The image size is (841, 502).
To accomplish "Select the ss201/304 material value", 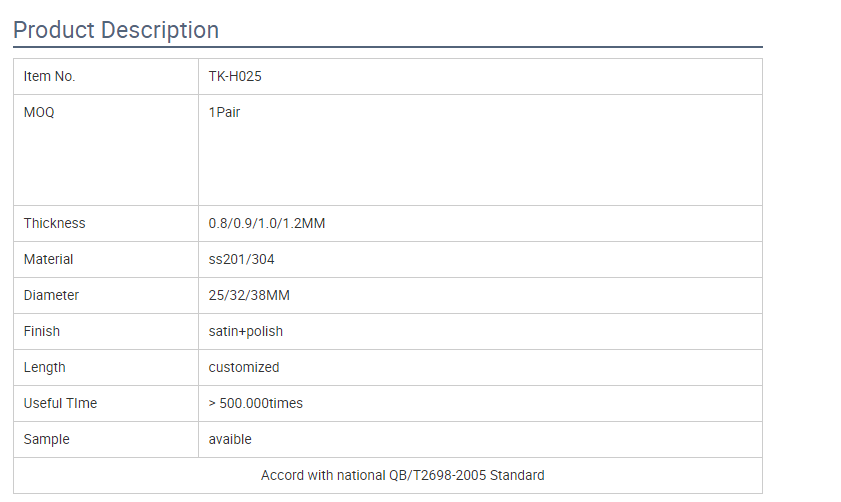I will (x=242, y=259).
